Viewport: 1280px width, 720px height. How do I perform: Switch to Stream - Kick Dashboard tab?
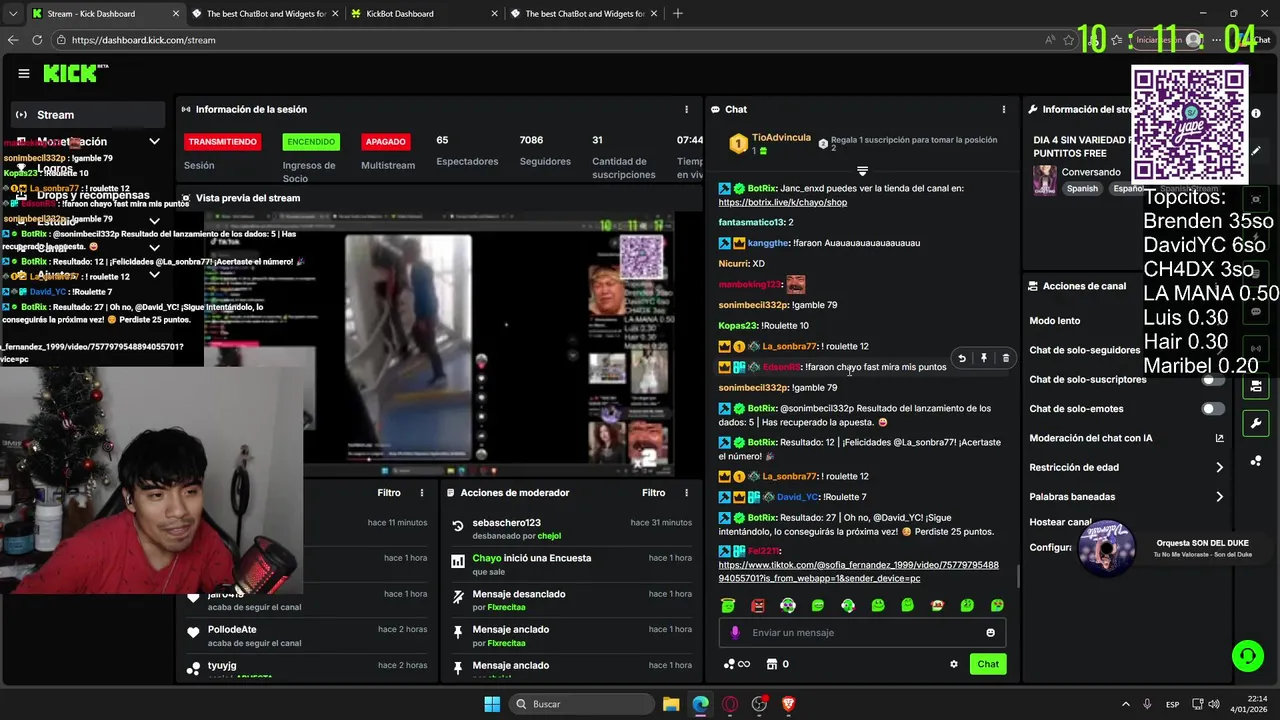(104, 14)
